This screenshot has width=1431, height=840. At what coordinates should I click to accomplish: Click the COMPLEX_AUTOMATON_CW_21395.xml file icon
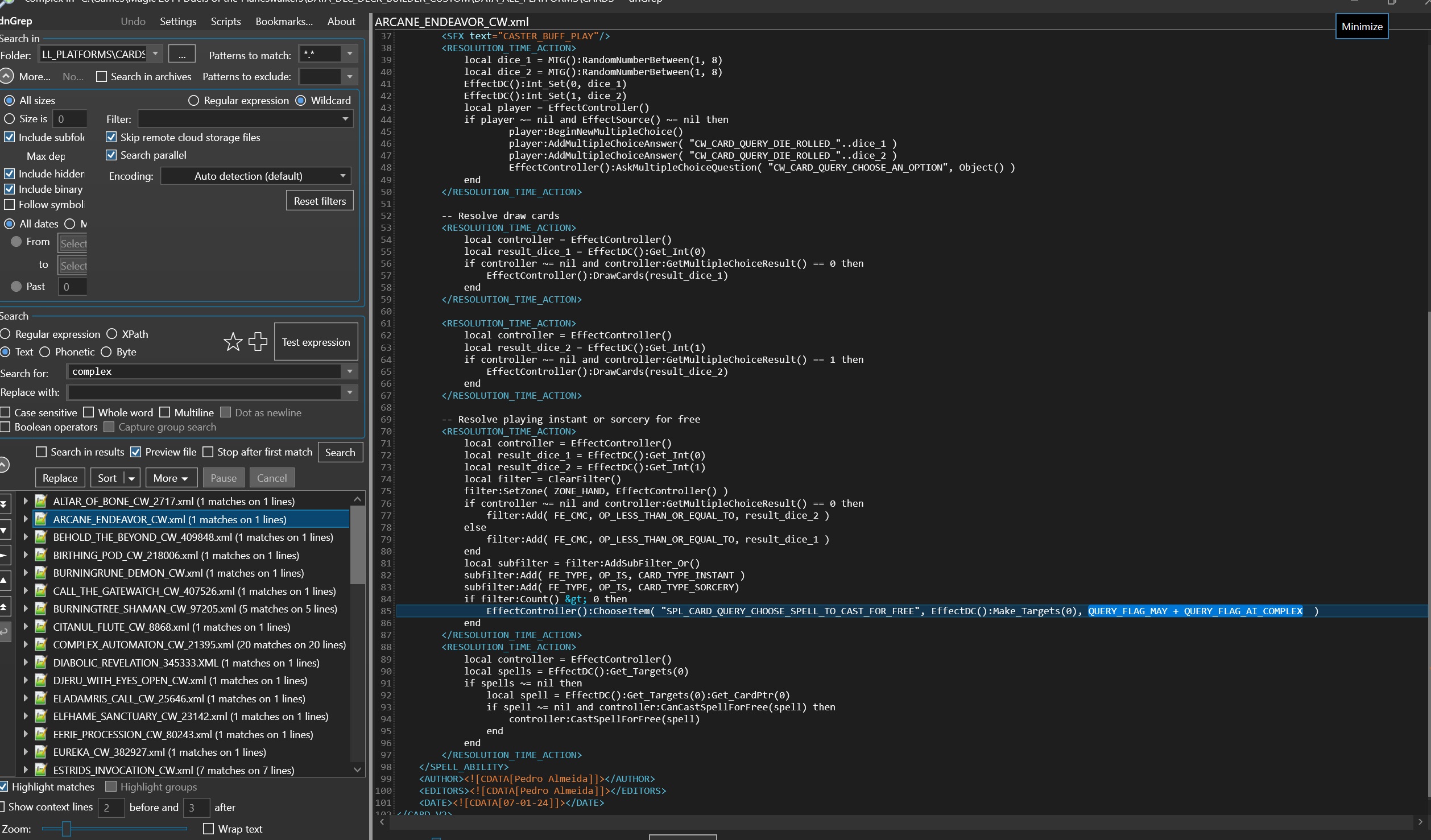point(41,644)
